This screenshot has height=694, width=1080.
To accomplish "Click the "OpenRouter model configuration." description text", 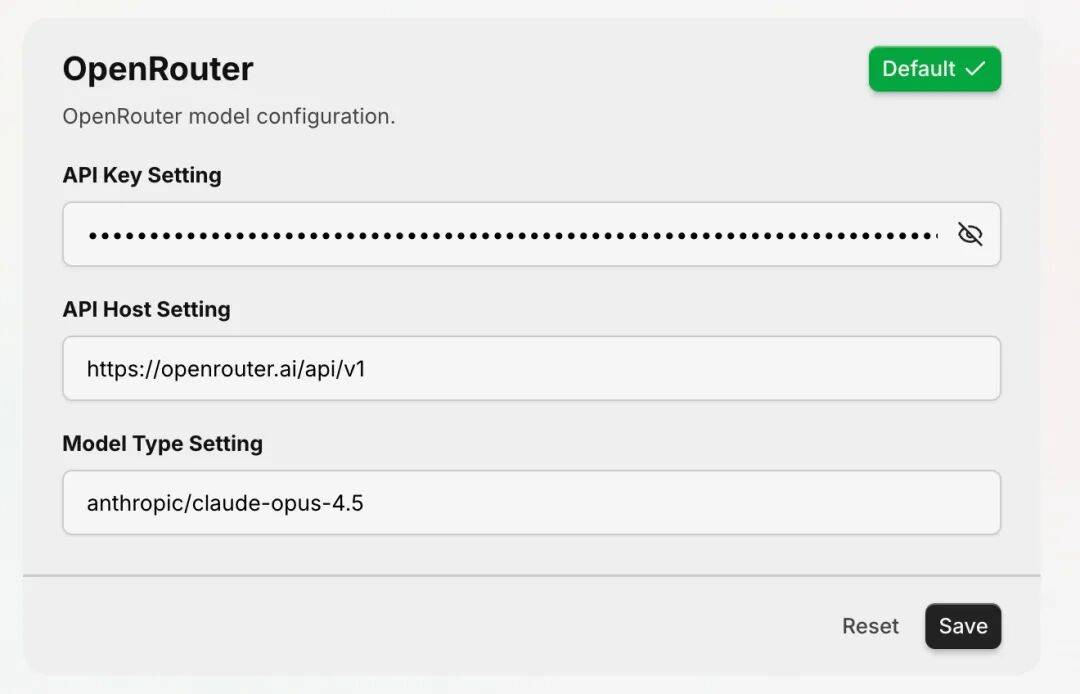I will [229, 116].
